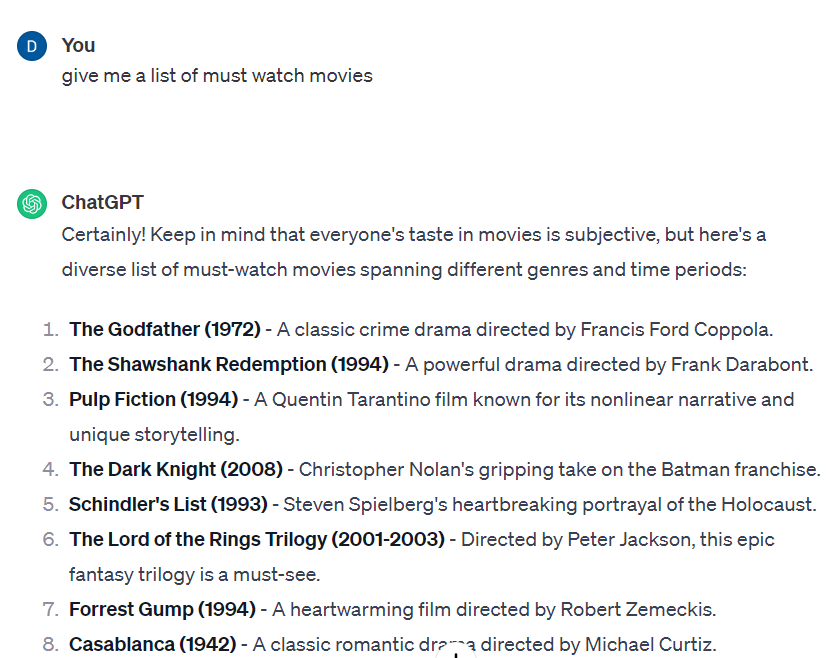Click the name Frank Darabont
836x658 pixels.
[739, 365]
